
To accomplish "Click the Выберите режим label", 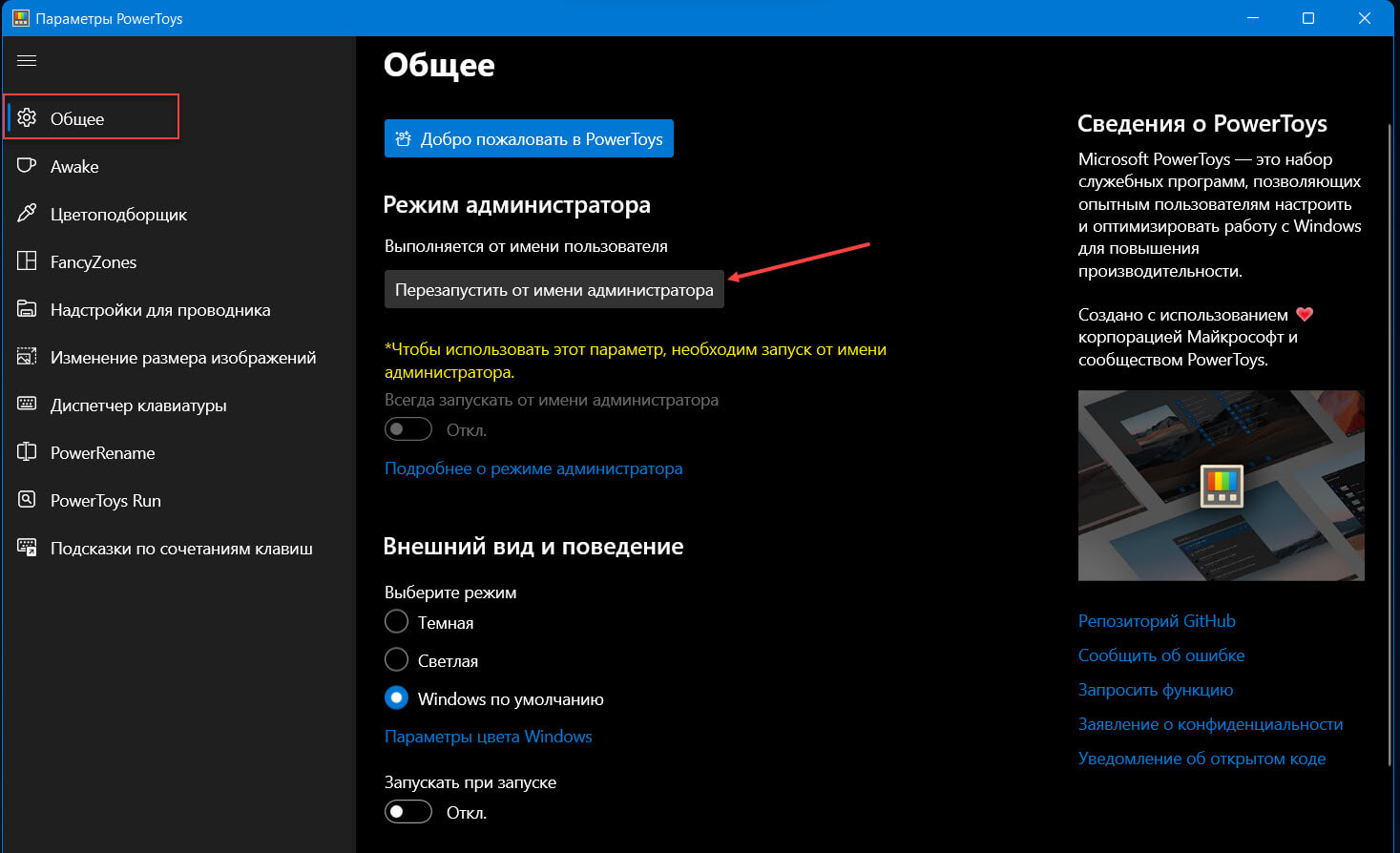I will [x=450, y=593].
